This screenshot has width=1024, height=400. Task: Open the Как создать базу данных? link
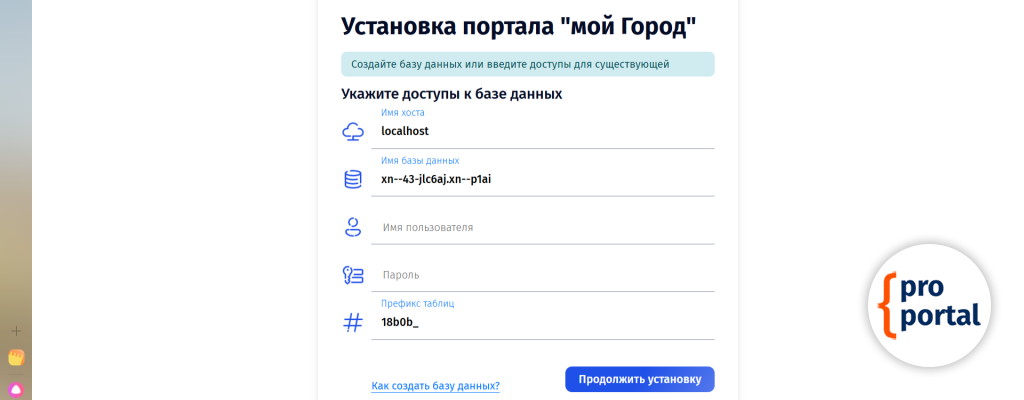pyautogui.click(x=435, y=386)
